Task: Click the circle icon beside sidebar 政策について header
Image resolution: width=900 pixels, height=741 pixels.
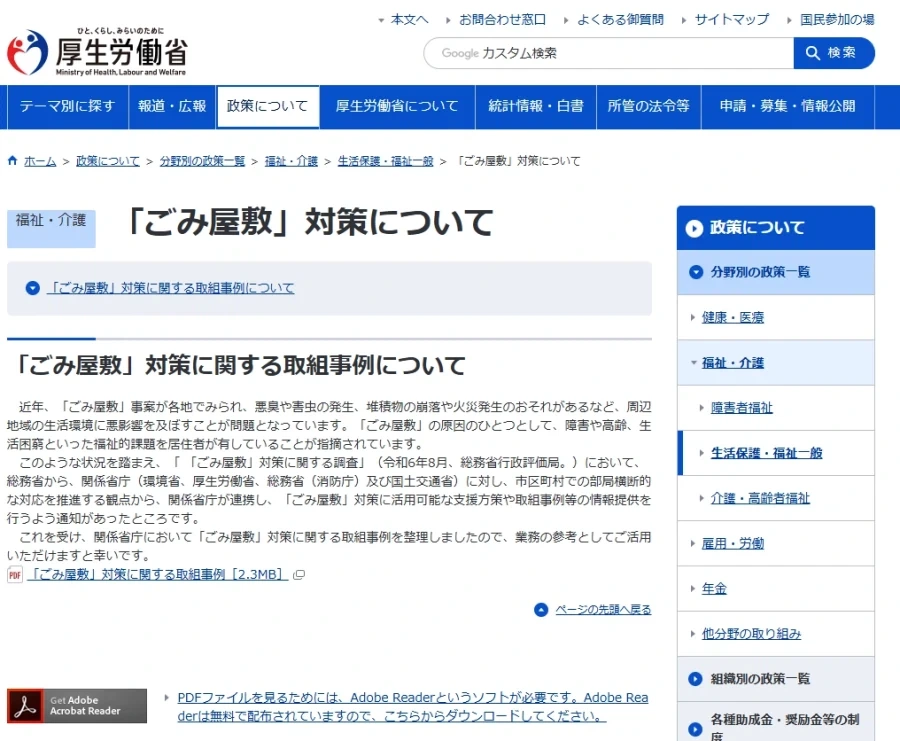Action: click(694, 228)
